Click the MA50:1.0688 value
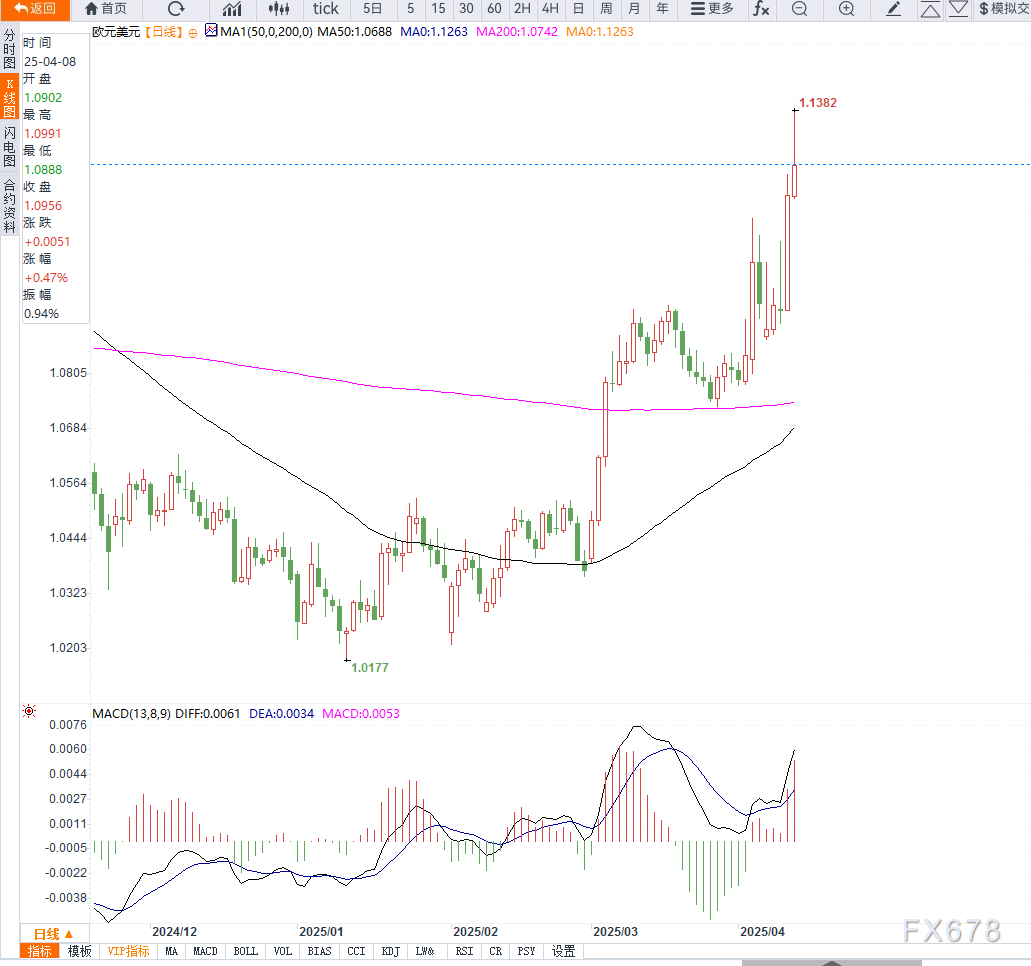This screenshot has width=1031, height=966. (354, 32)
